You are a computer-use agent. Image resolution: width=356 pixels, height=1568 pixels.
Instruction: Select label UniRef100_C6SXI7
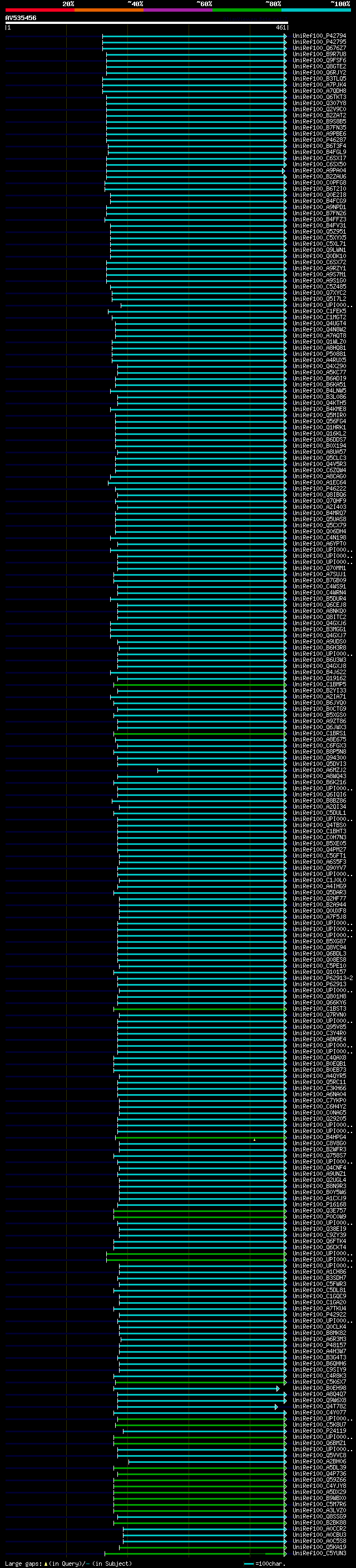pos(319,159)
